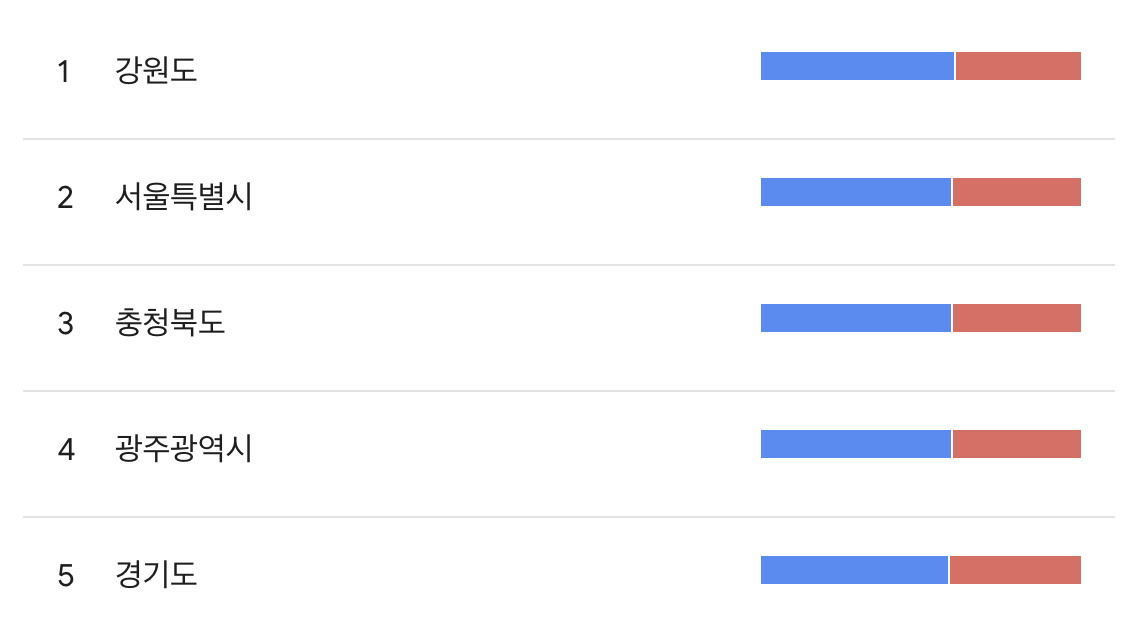This screenshot has height=634, width=1128.
Task: Click the blue bar segment for 강원도
Action: click(x=857, y=66)
